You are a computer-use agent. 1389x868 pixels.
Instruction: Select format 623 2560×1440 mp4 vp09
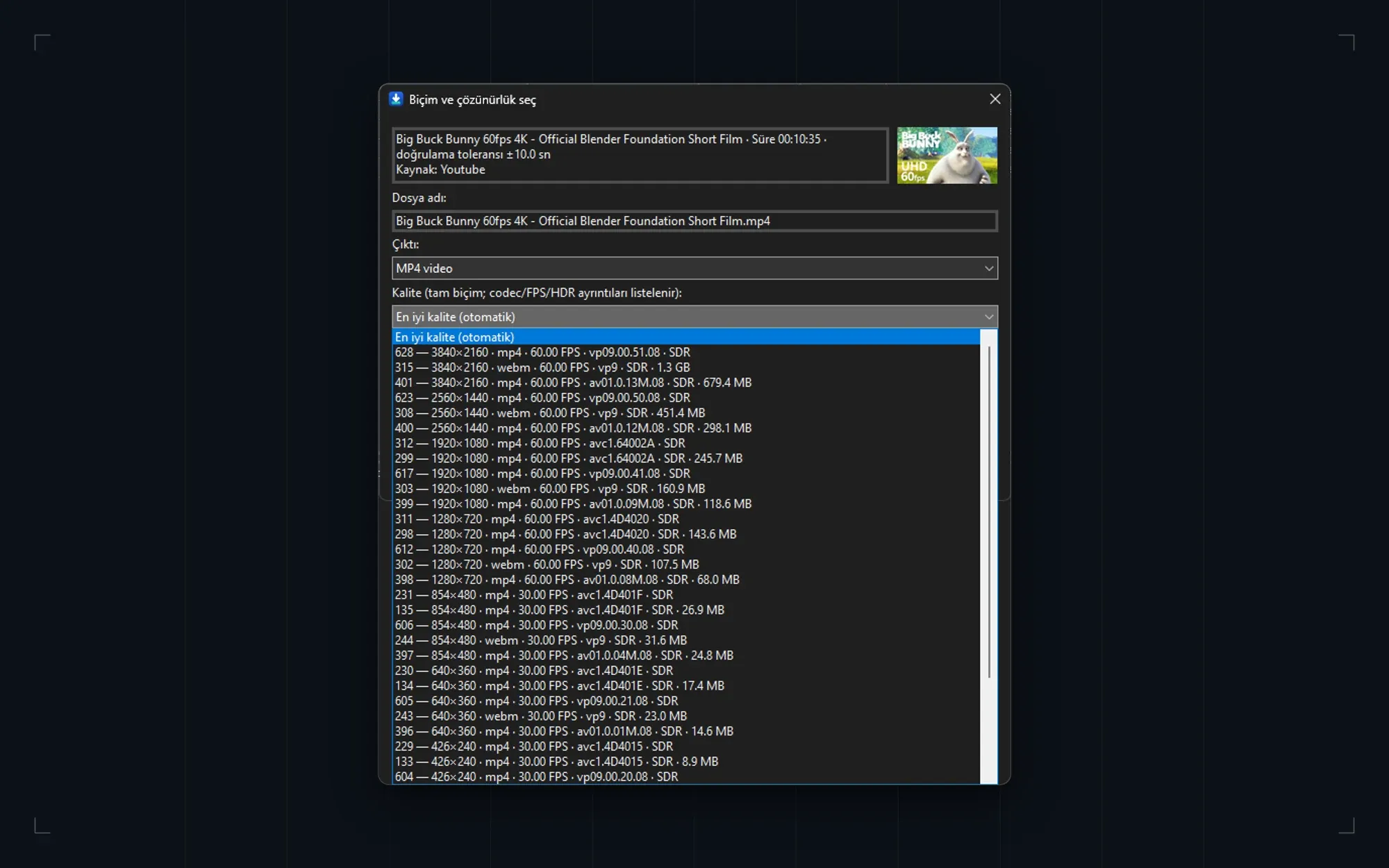[x=686, y=398]
